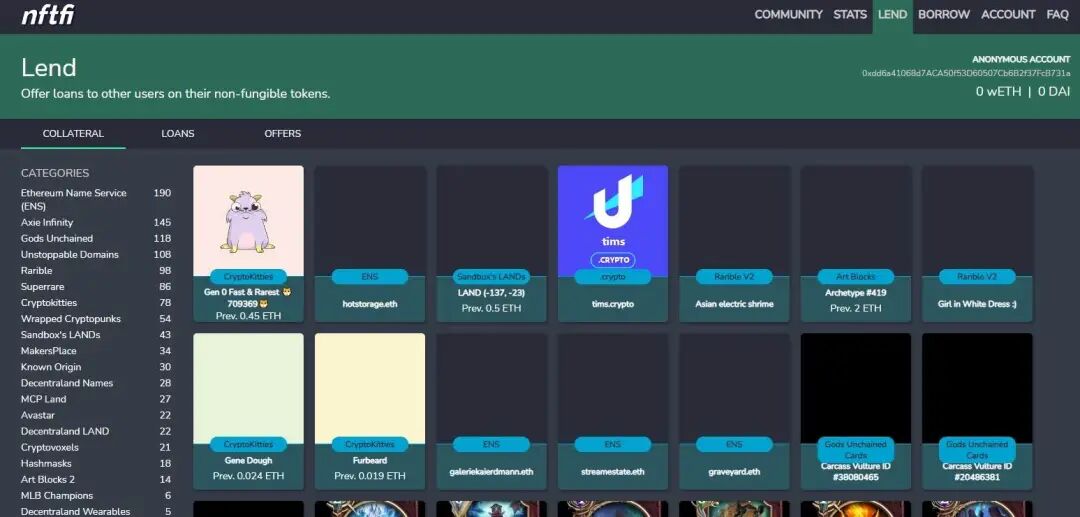Screen dimensions: 1080x517
Task: Open the Furbeard card image
Action: 370,389
